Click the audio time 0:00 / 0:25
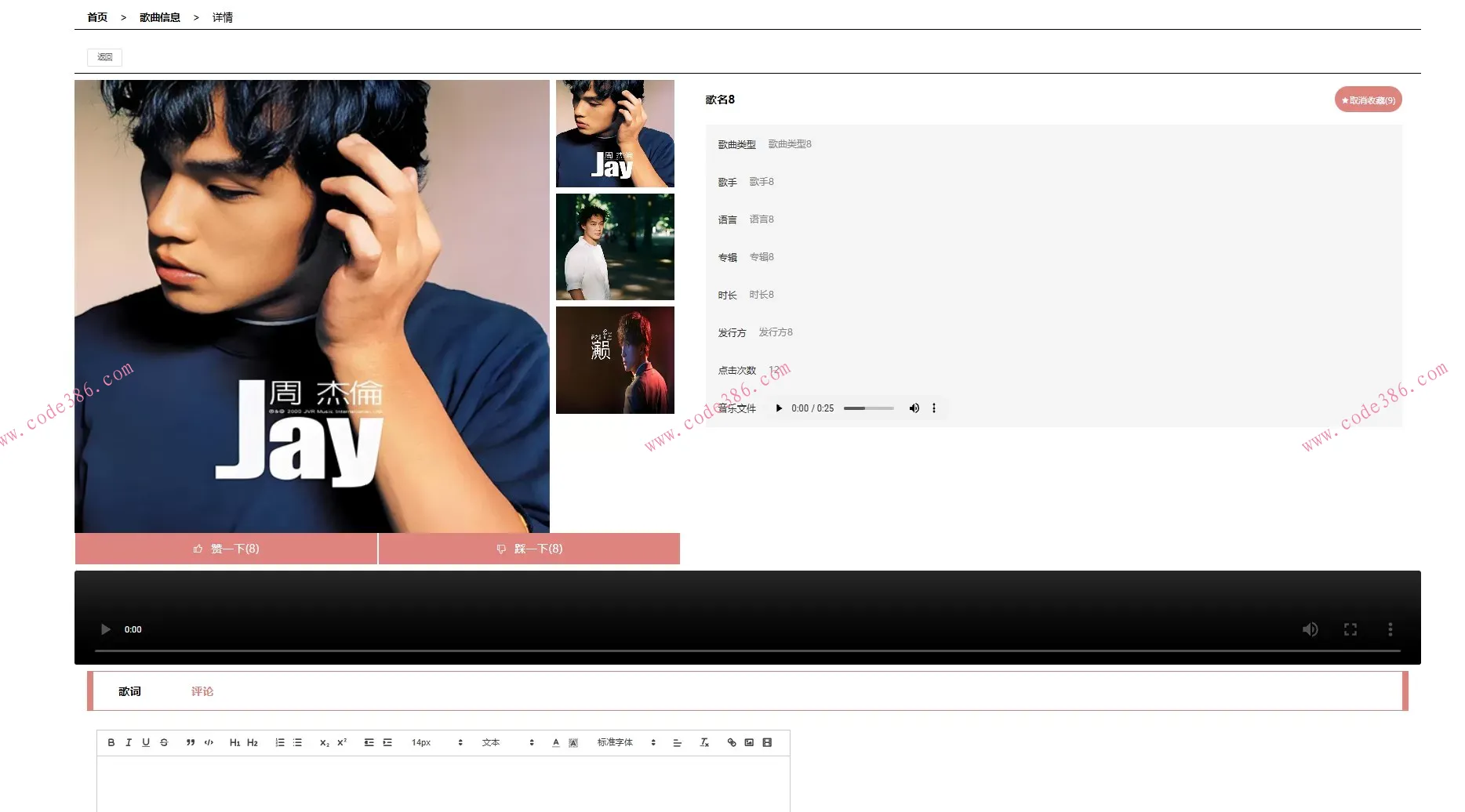1465x812 pixels. click(x=812, y=408)
